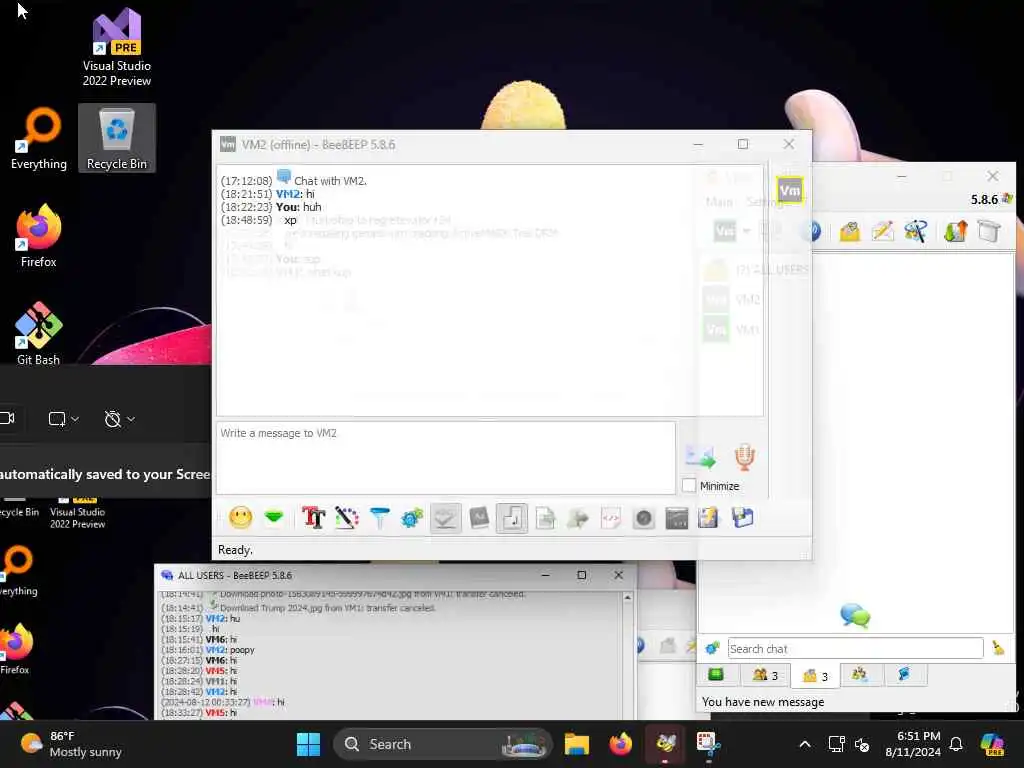
Task: Click the document page icon in chat toolbar
Action: tap(545, 519)
